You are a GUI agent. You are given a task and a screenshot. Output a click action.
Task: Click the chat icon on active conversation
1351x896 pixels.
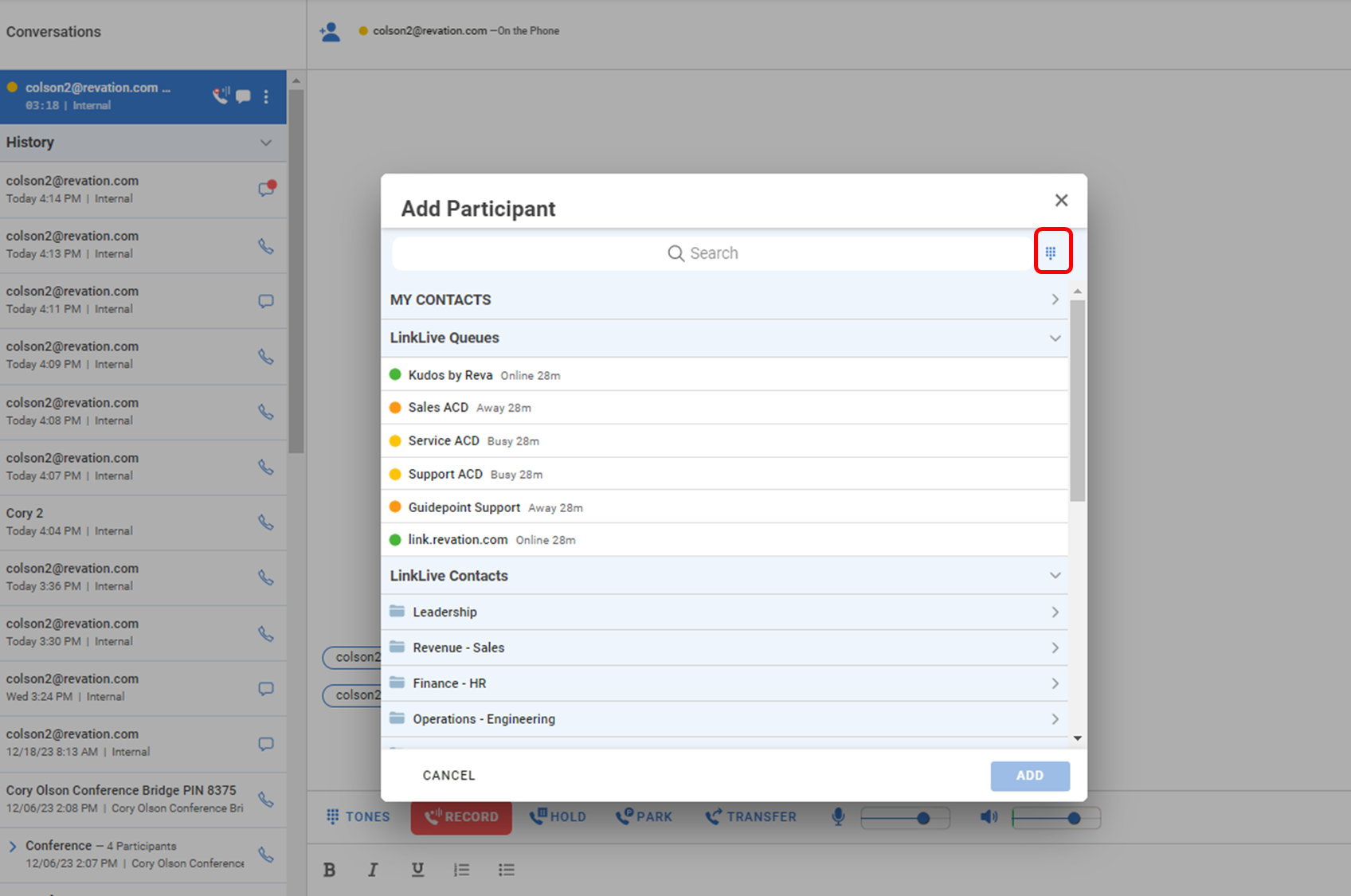tap(244, 96)
